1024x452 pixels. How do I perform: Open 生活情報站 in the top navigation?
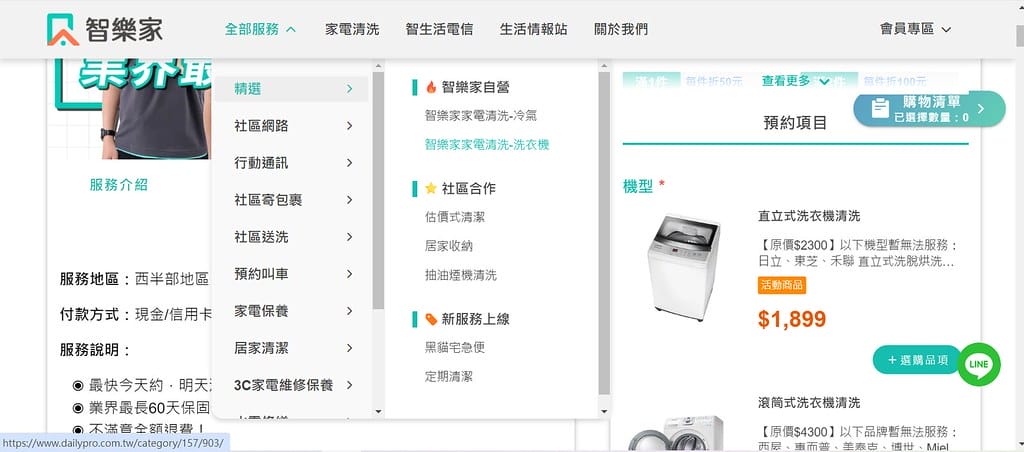[x=534, y=29]
